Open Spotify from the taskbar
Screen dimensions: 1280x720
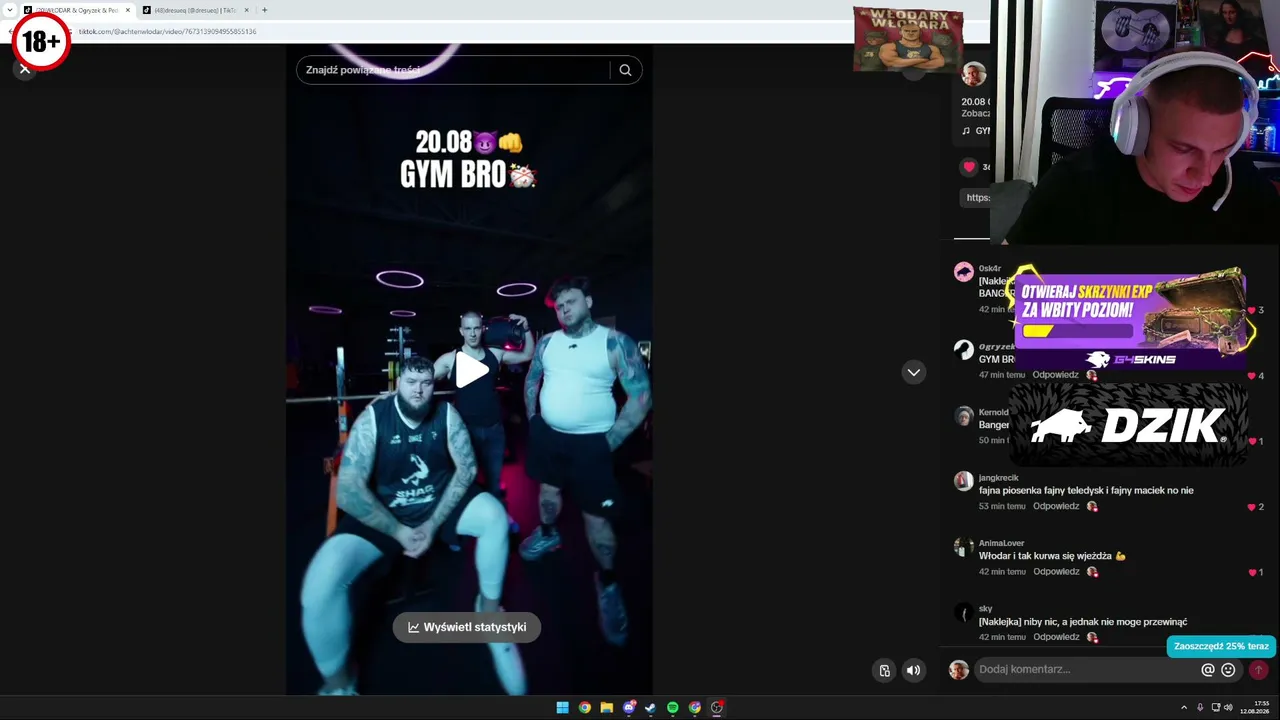(x=672, y=708)
